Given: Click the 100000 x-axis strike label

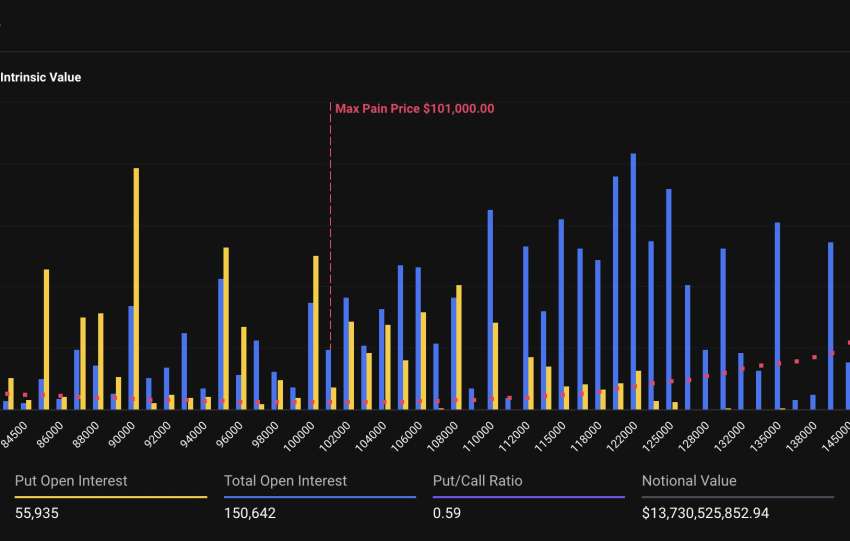Looking at the screenshot, I should pos(300,436).
